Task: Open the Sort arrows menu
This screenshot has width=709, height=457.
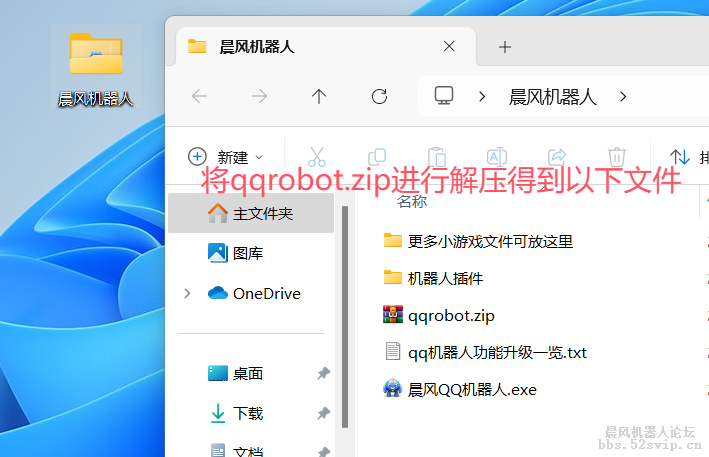Action: [680, 157]
